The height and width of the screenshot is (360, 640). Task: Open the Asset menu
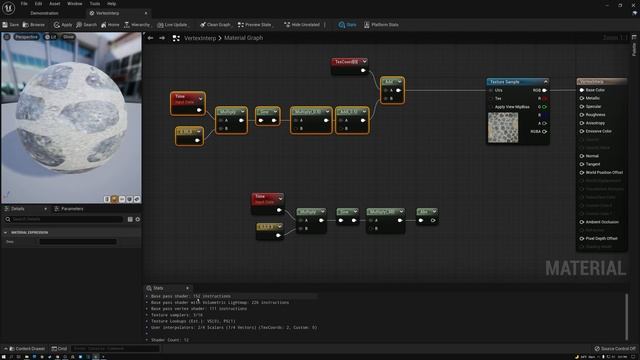pos(55,4)
